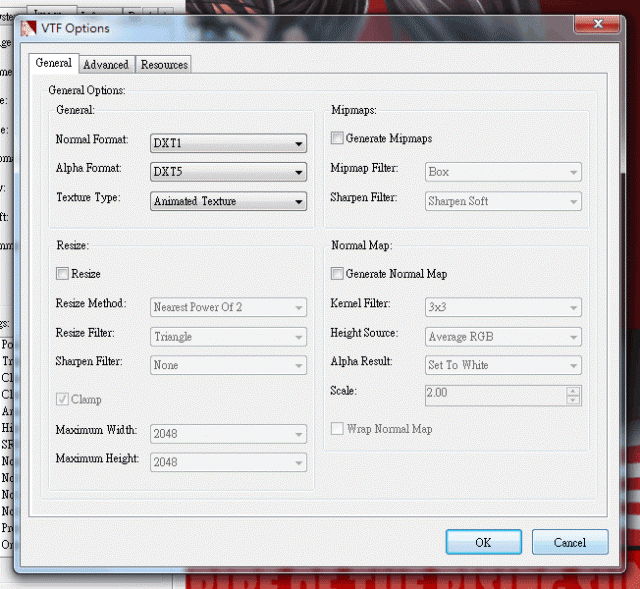Click the Scale value field showing 2.00
Screen dimensions: 640x589
coord(495,395)
